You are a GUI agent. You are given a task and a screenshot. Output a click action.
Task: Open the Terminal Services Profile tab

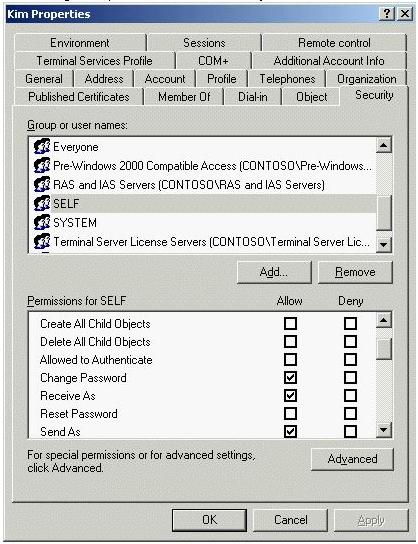94,61
